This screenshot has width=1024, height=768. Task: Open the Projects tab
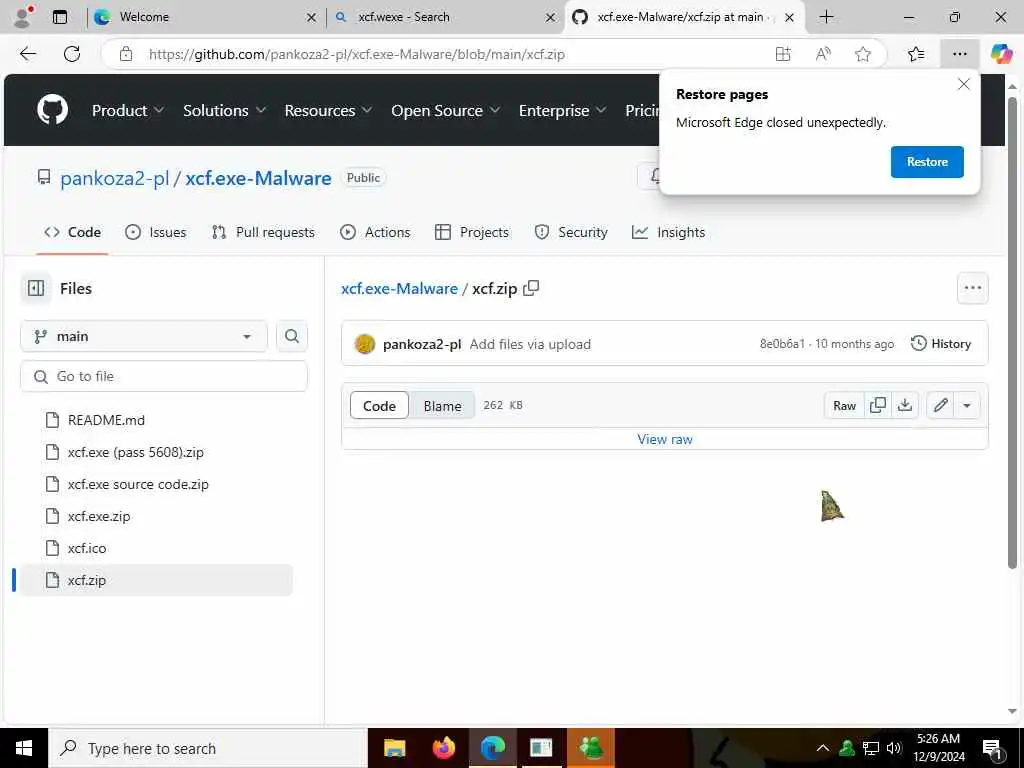(472, 232)
